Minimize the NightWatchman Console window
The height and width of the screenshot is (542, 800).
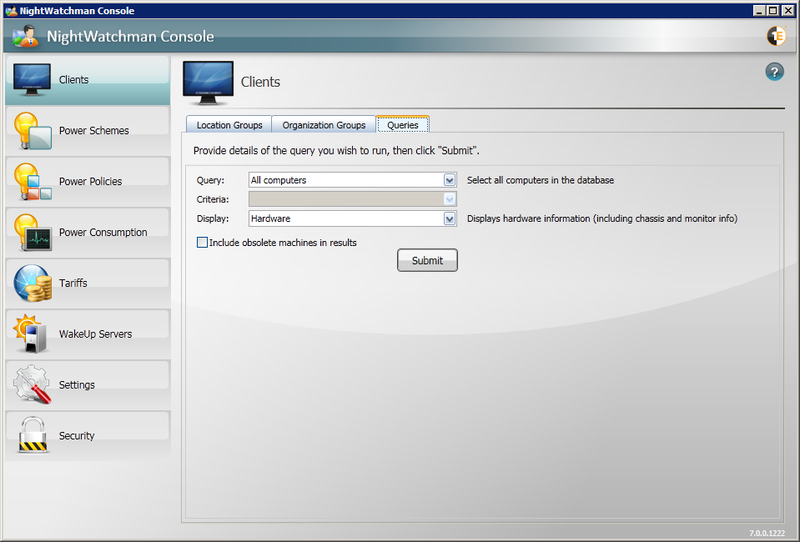759,10
